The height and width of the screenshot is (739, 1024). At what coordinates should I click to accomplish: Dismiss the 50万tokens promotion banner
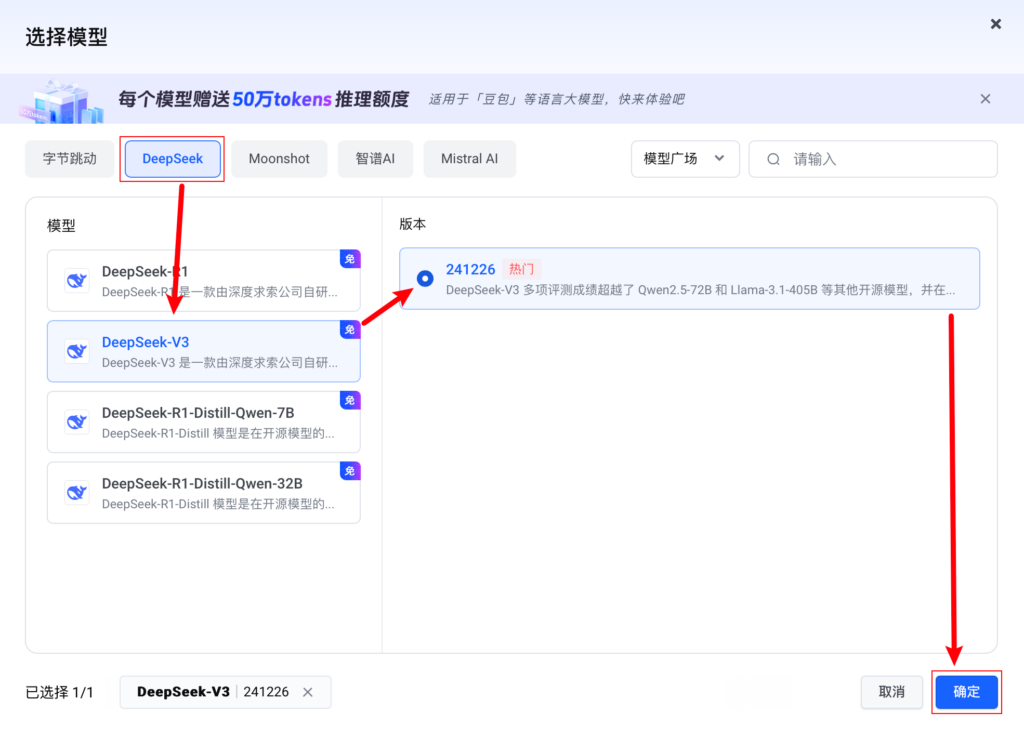coord(985,99)
